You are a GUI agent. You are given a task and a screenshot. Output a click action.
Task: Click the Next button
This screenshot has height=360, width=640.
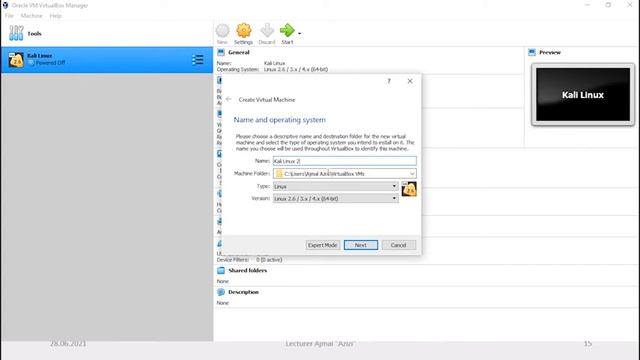tap(361, 245)
